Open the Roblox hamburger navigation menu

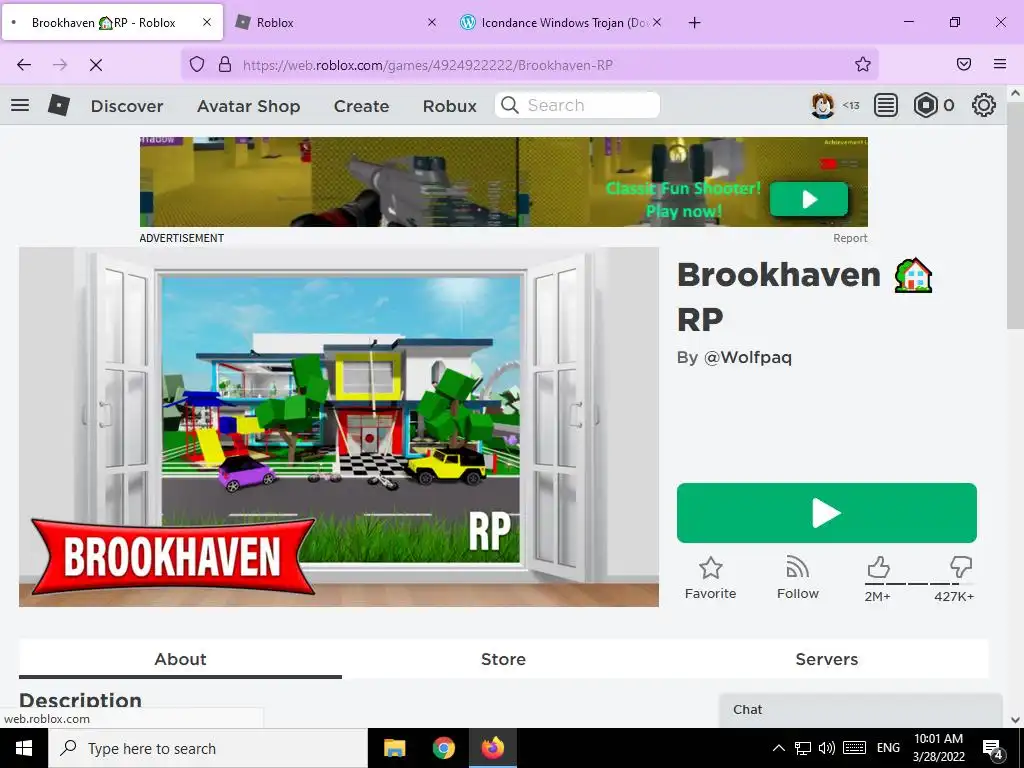pyautogui.click(x=20, y=105)
